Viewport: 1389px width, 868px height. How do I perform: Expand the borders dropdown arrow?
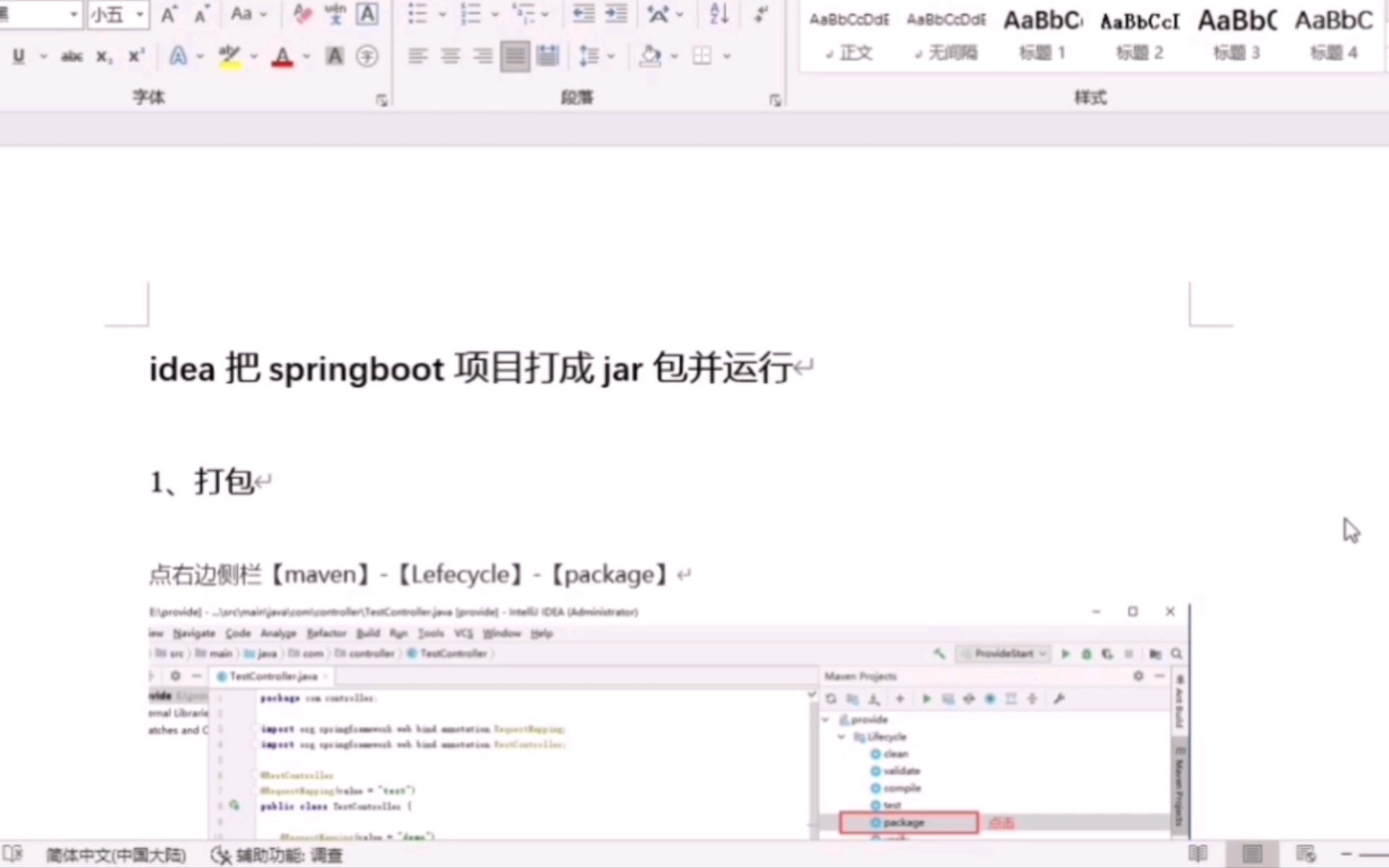click(x=727, y=56)
